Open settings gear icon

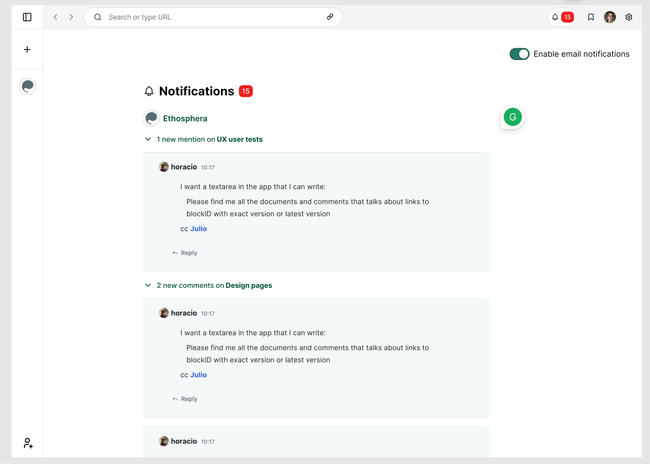click(629, 17)
